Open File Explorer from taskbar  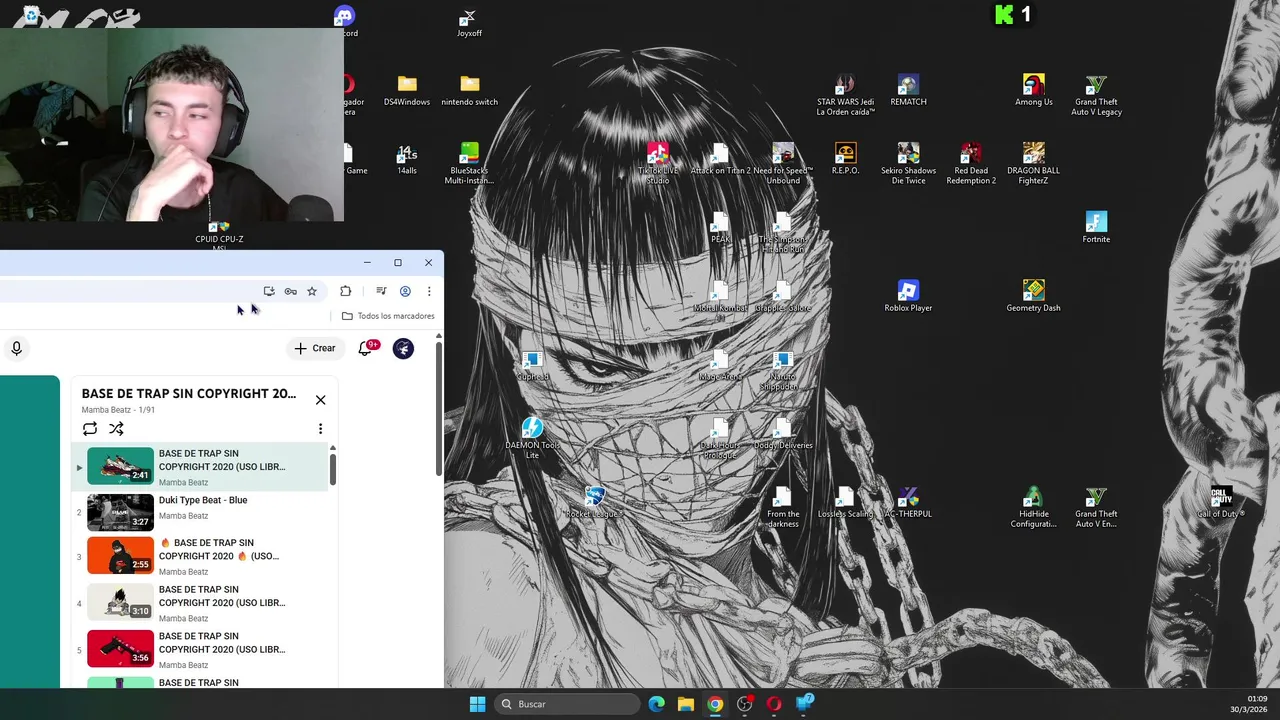pyautogui.click(x=685, y=704)
